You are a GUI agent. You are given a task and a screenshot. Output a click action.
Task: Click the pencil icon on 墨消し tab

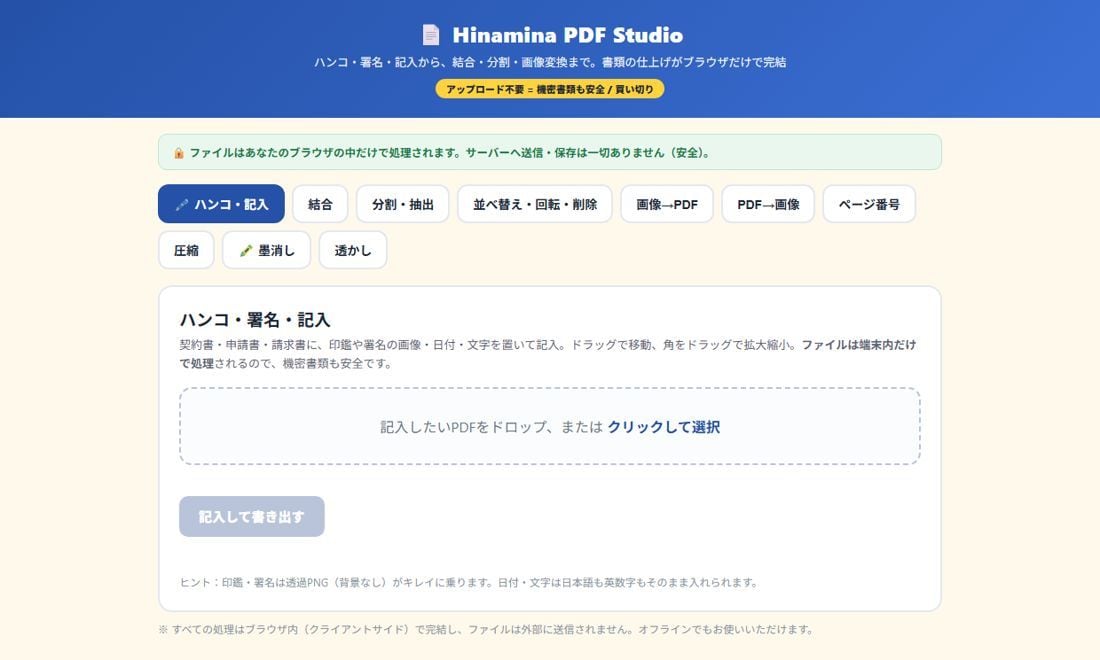tap(246, 250)
